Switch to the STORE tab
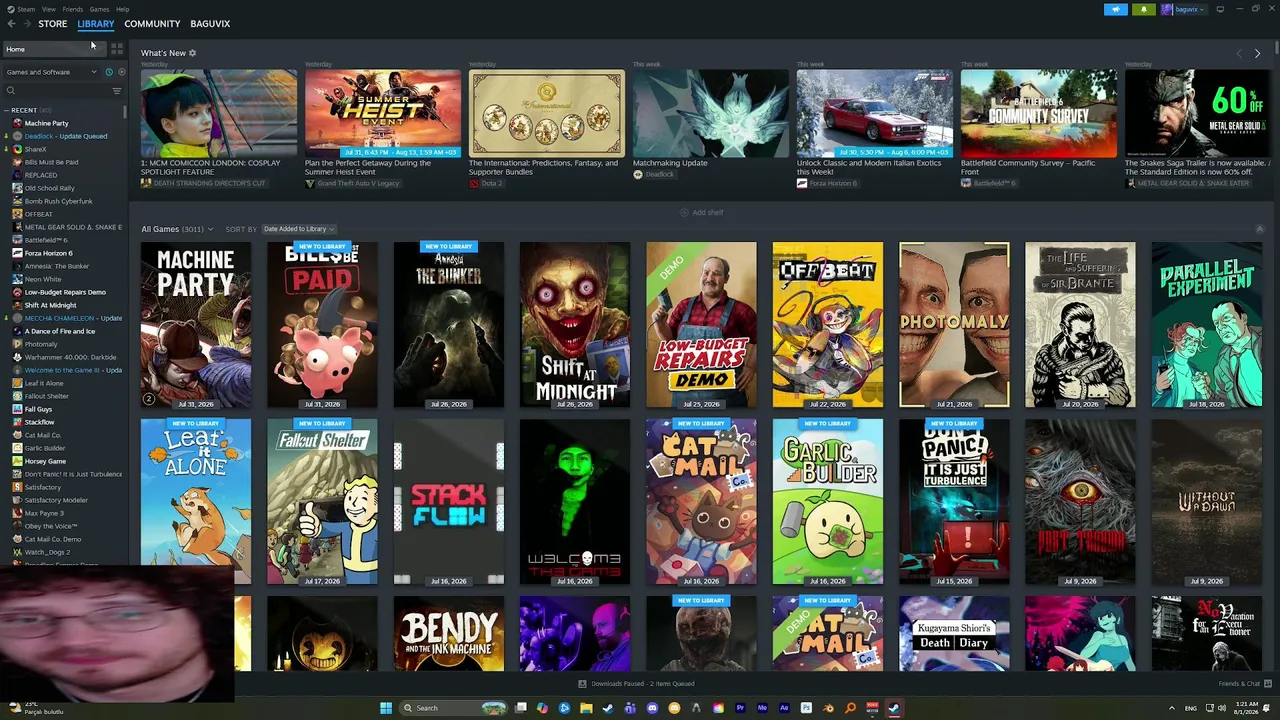This screenshot has height=720, width=1280. point(52,24)
